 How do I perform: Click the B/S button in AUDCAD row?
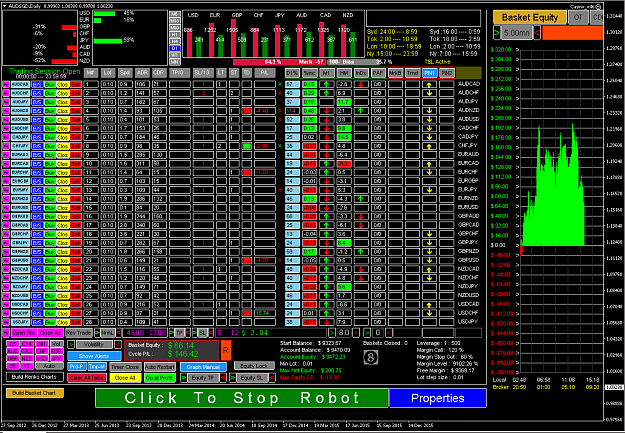pyautogui.click(x=37, y=84)
